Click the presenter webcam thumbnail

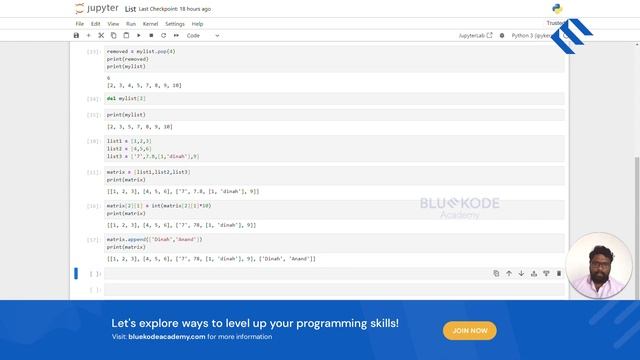tap(599, 265)
